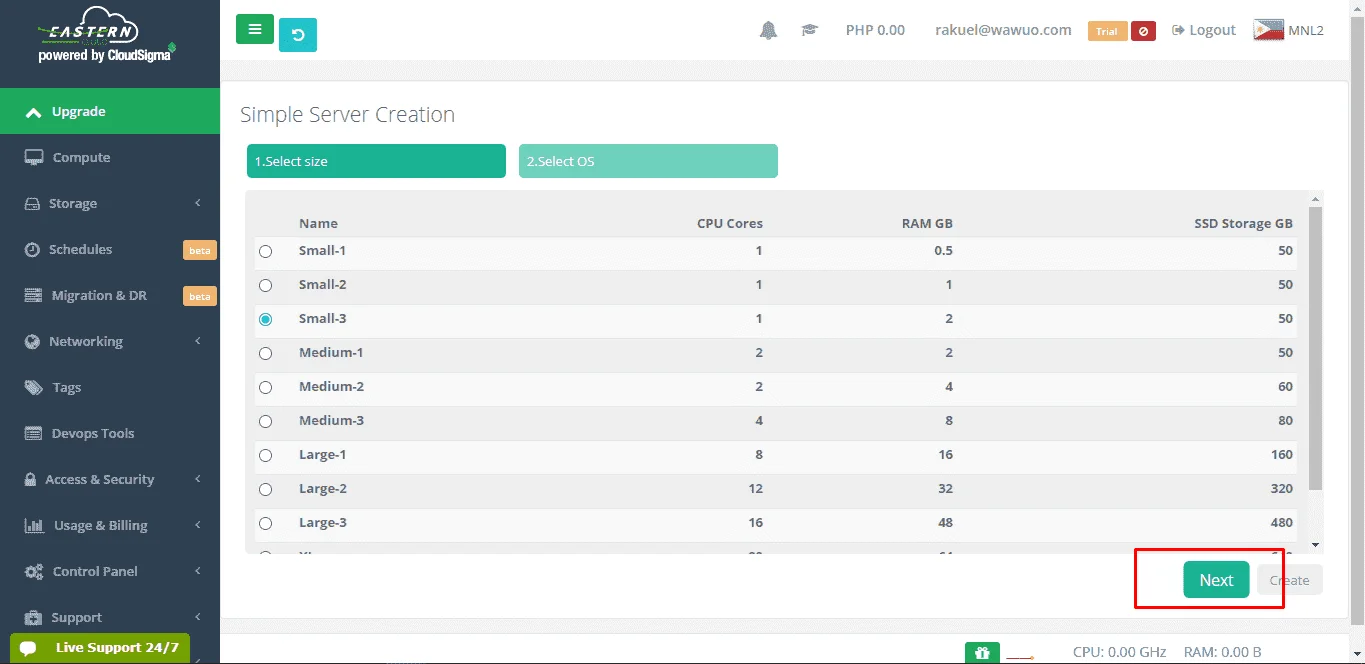Select the Large-1 radio button

click(265, 456)
